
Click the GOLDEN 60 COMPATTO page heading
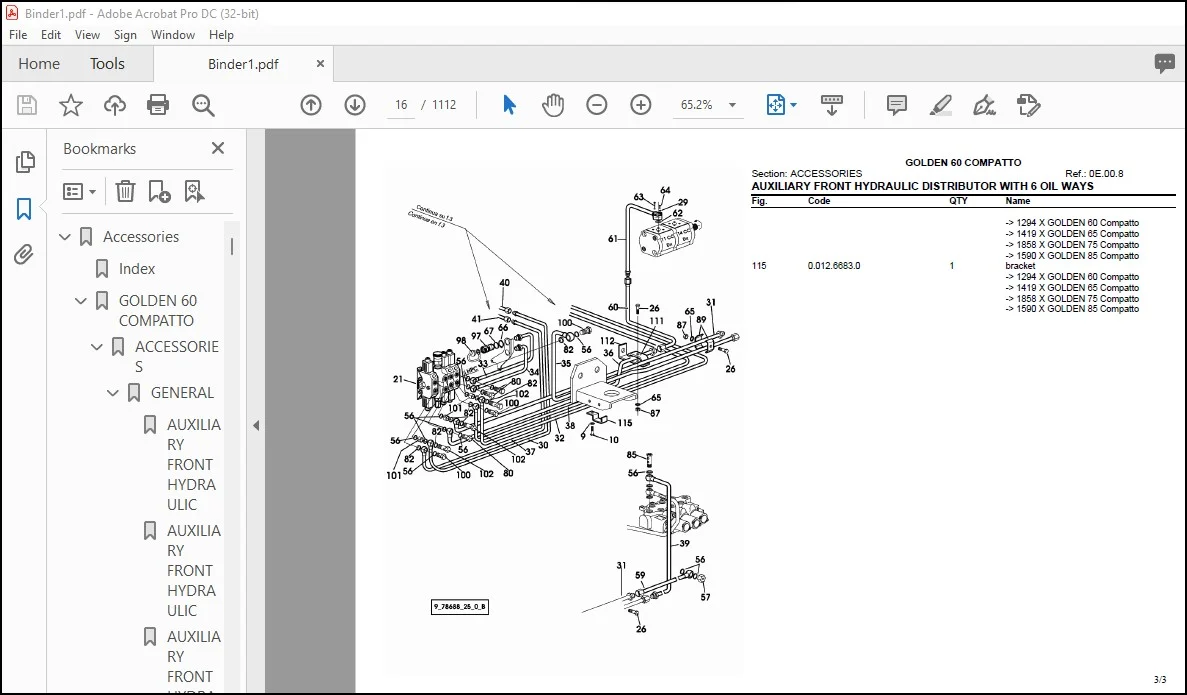click(963, 163)
